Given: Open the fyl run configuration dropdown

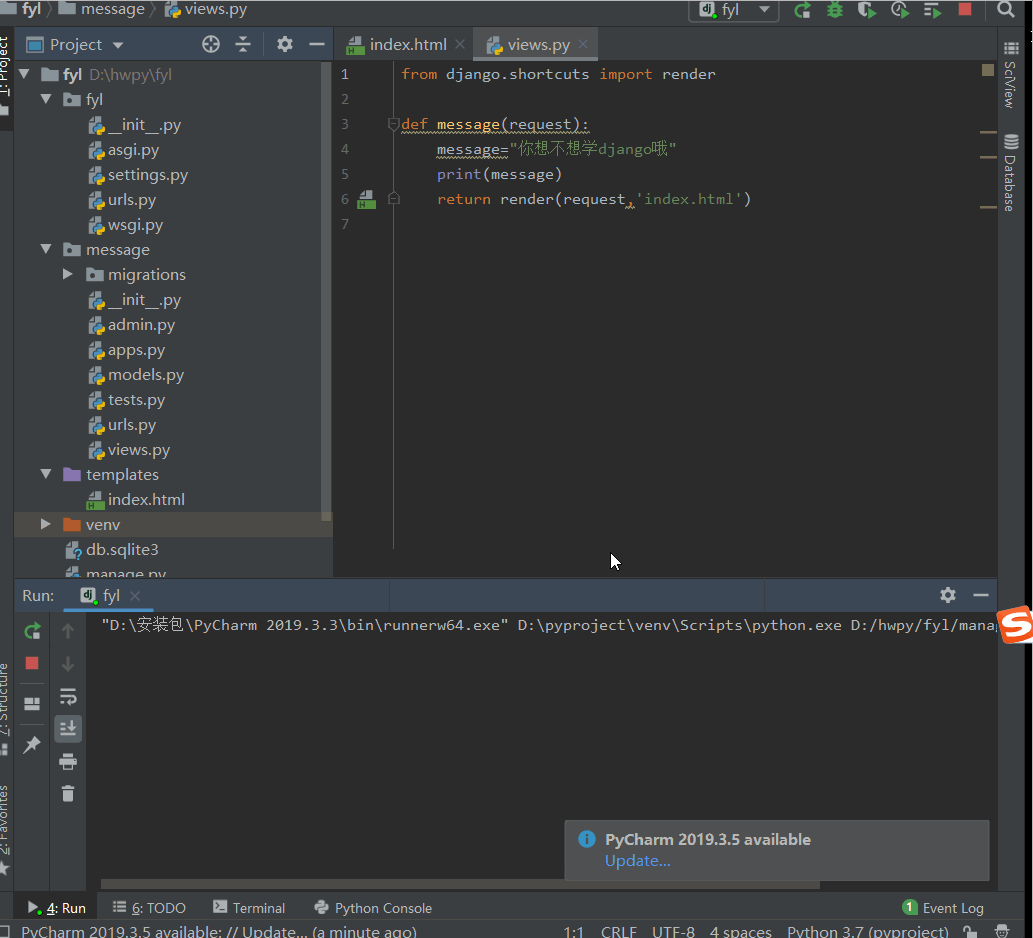Looking at the screenshot, I should click(x=733, y=10).
